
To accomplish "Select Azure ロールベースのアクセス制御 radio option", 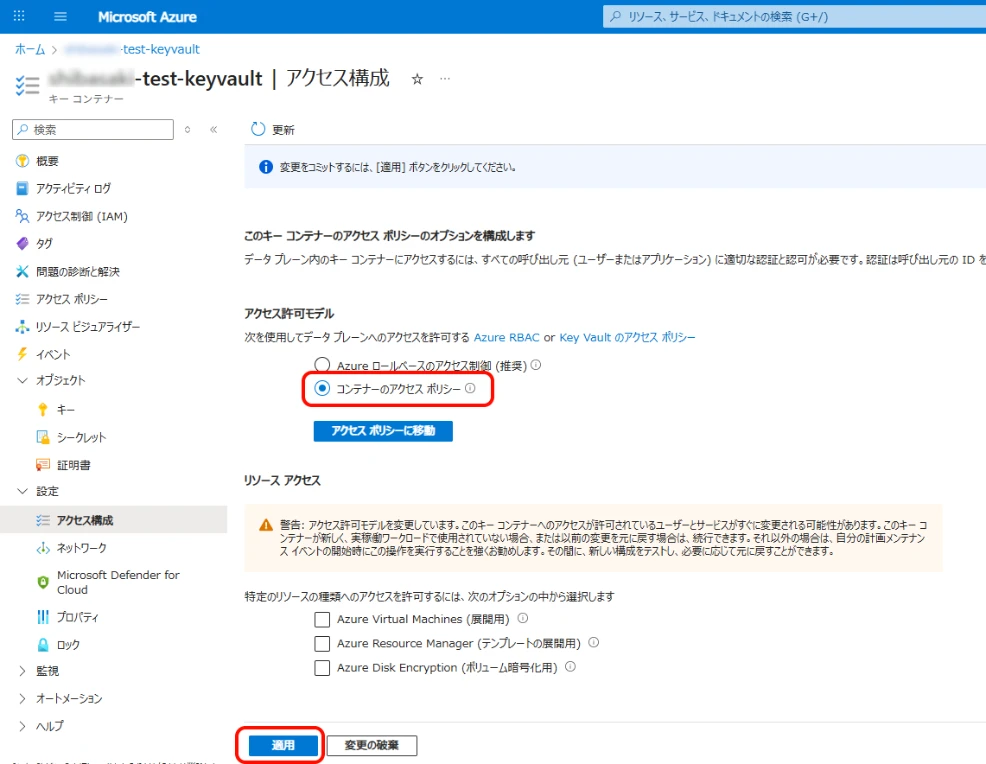I will pyautogui.click(x=322, y=365).
